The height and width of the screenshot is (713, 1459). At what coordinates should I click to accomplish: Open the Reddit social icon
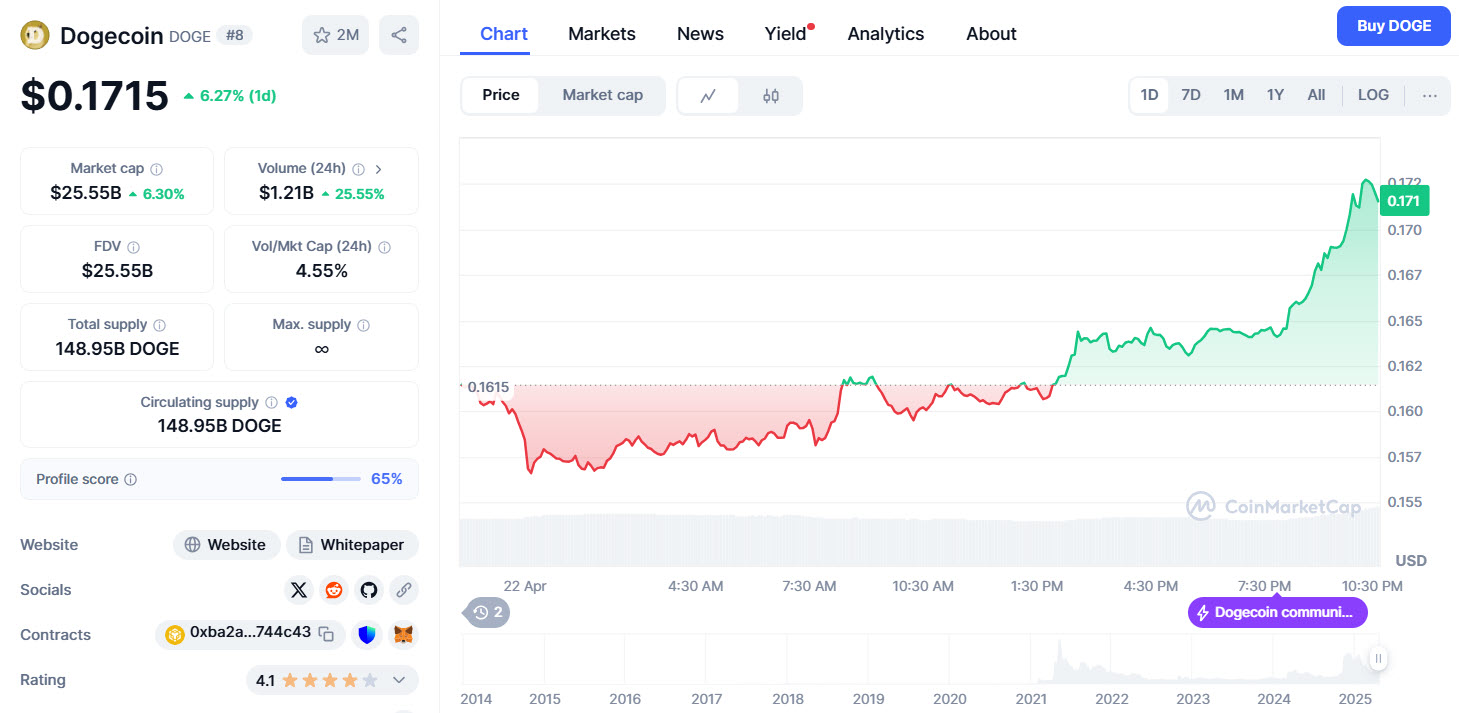click(334, 590)
